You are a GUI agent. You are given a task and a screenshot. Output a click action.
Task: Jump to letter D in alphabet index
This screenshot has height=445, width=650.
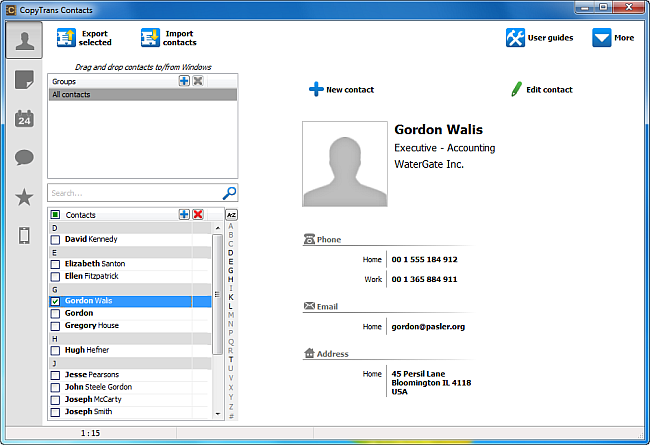231,253
